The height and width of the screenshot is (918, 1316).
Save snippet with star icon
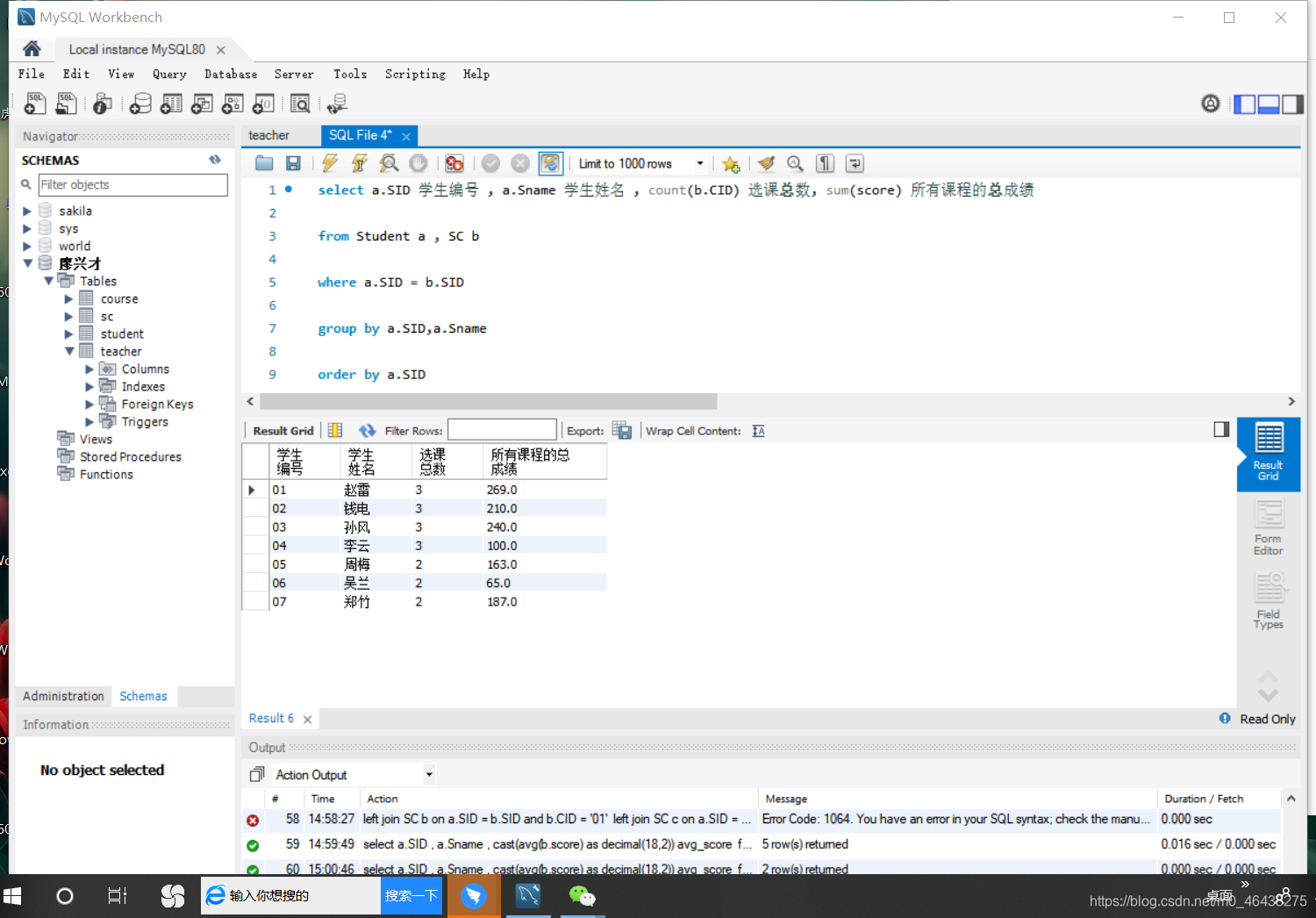731,163
